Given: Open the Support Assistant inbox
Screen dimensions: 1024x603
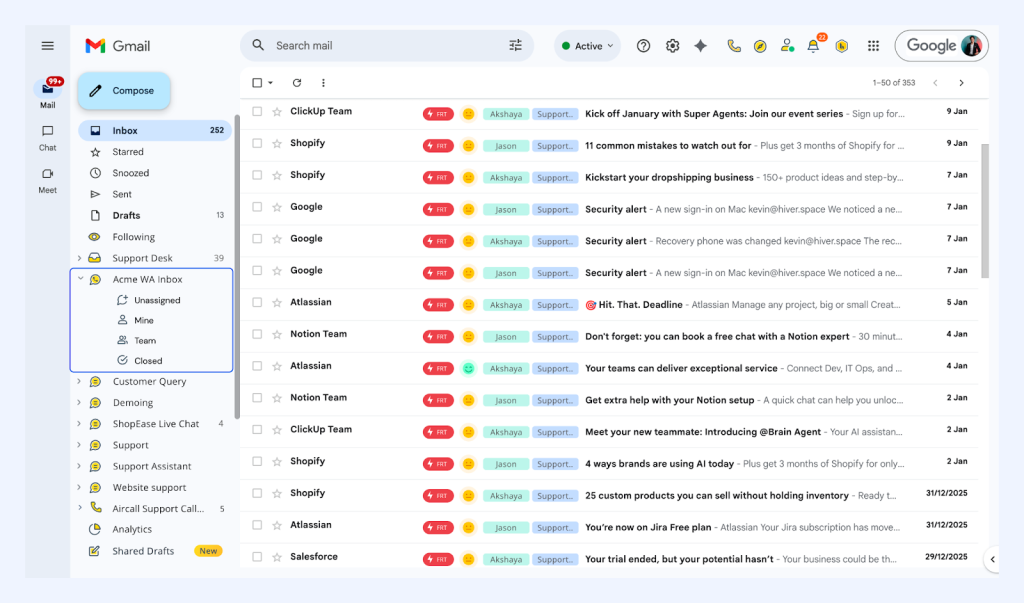Looking at the screenshot, I should (x=152, y=466).
